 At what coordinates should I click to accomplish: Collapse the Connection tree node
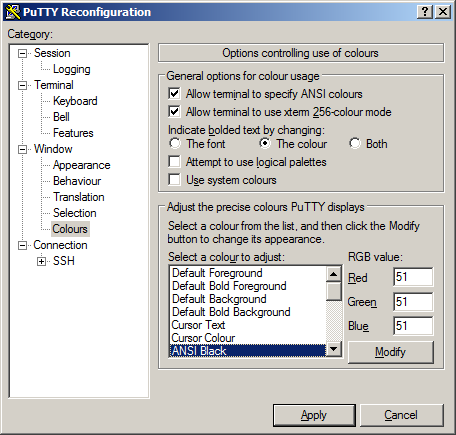22,245
